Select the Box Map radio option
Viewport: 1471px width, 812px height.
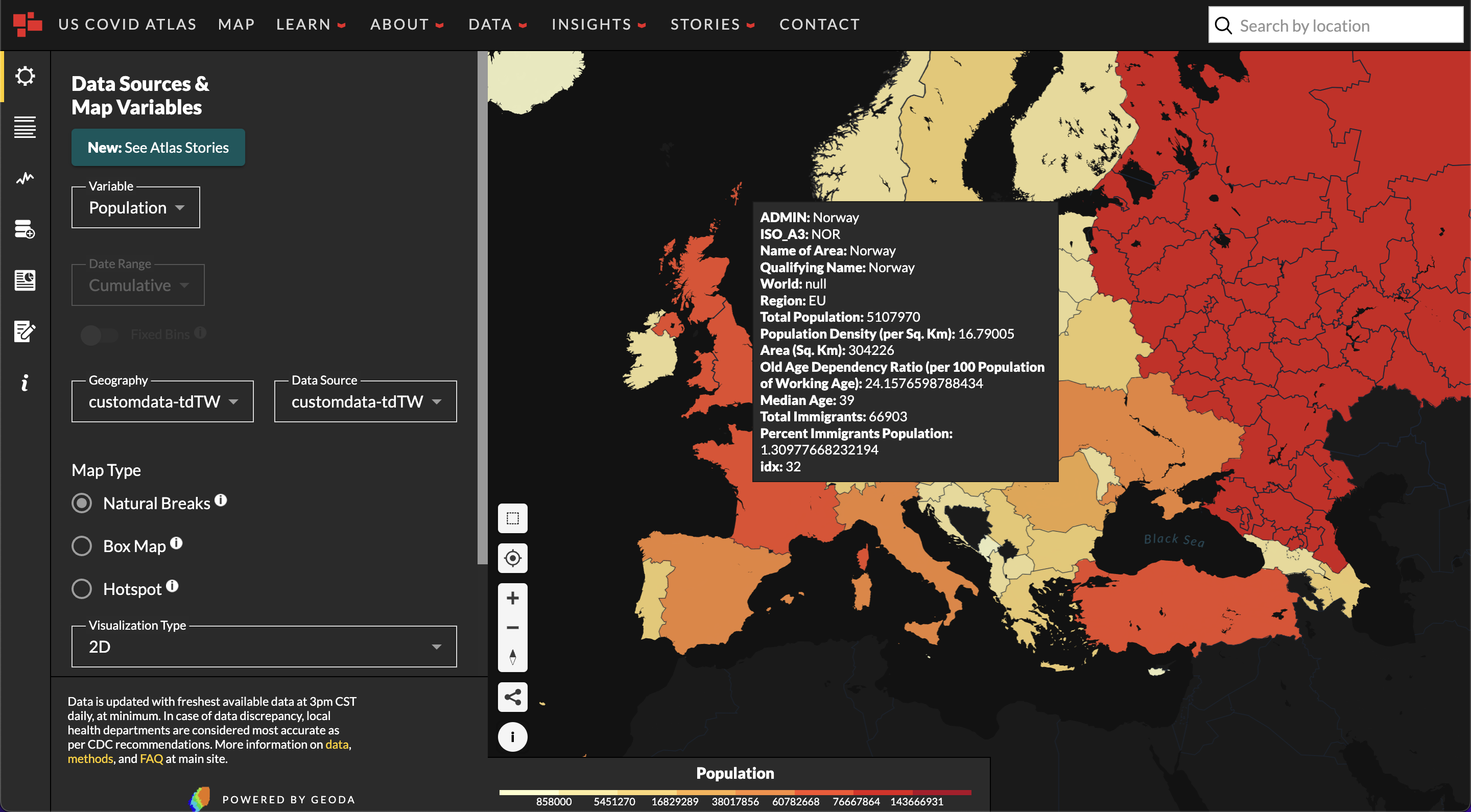tap(82, 546)
